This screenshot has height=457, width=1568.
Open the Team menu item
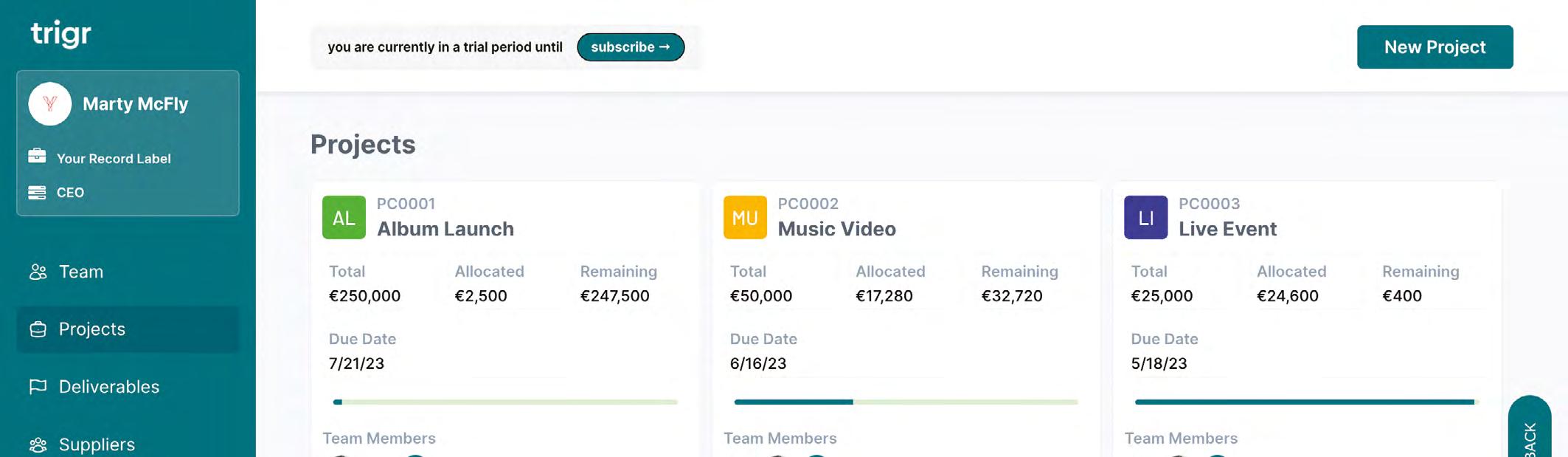[81, 272]
